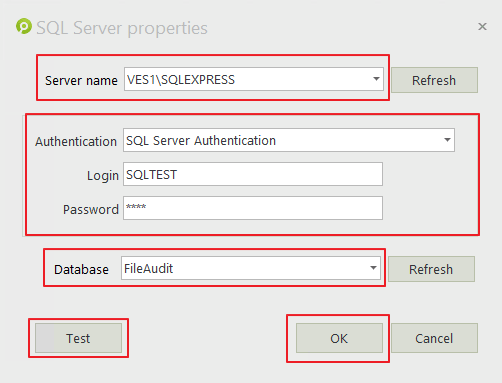Image resolution: width=502 pixels, height=383 pixels.
Task: Confirm settings with the OK button
Action: pos(339,338)
